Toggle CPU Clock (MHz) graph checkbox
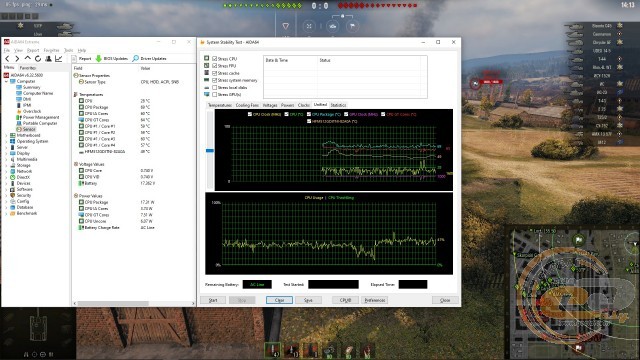The height and width of the screenshot is (360, 640). [250, 114]
